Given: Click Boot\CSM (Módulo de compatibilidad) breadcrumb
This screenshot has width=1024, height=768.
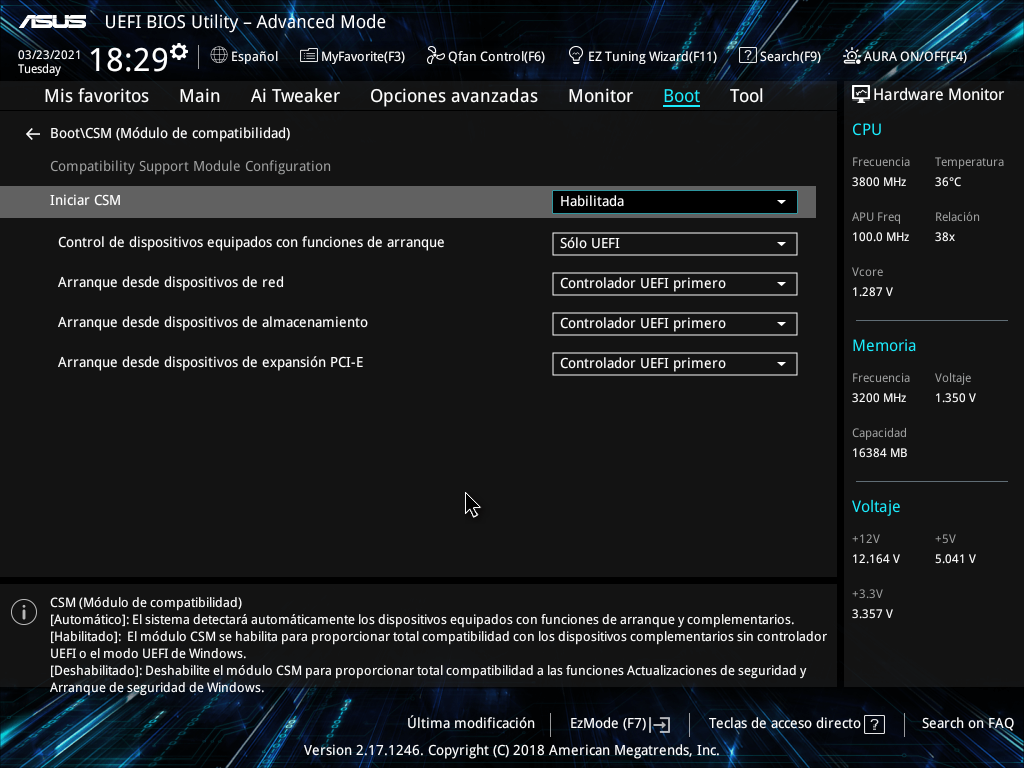Looking at the screenshot, I should (170, 133).
